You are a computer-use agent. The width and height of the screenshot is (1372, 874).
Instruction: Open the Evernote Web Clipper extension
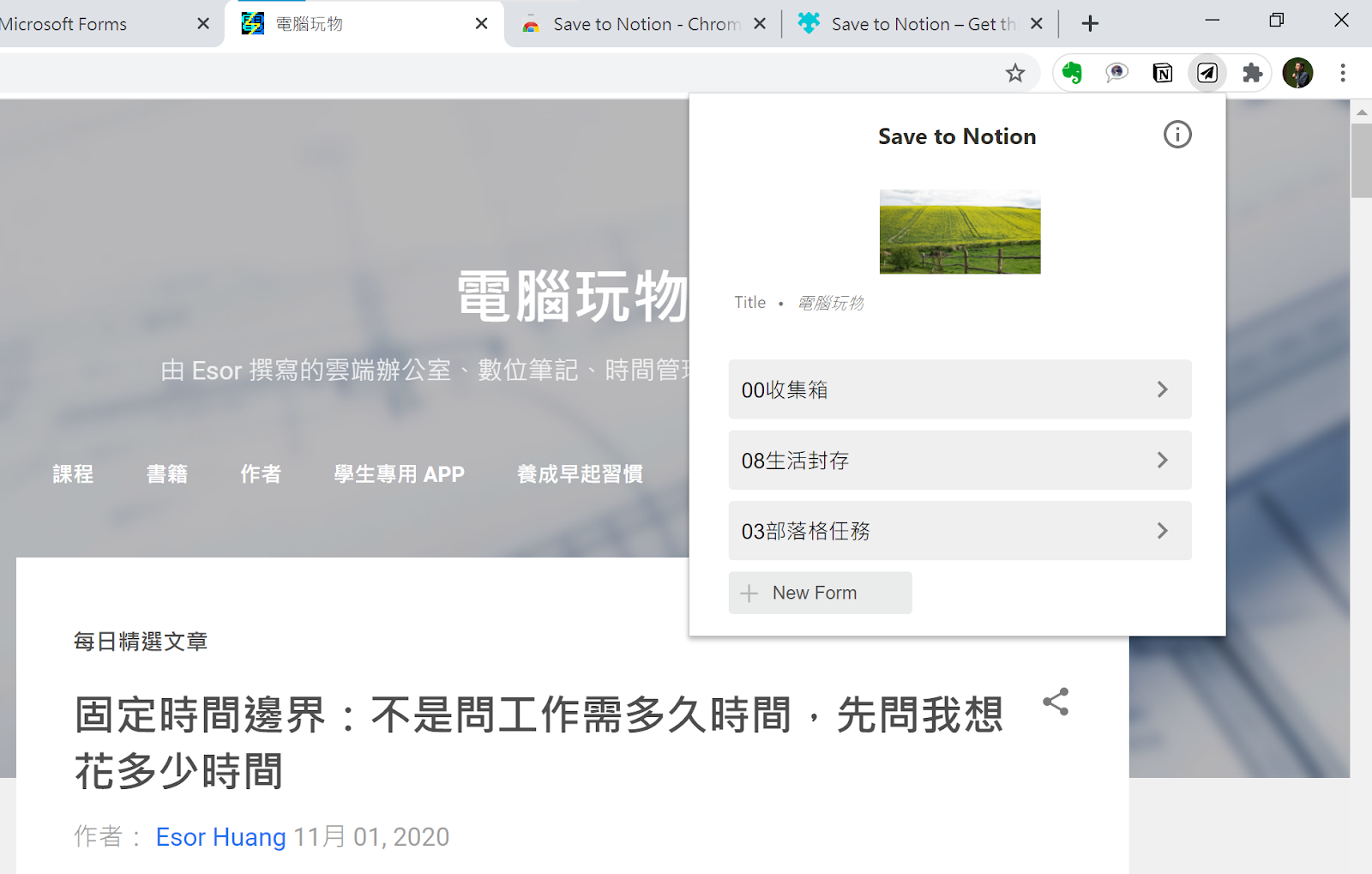[1072, 73]
